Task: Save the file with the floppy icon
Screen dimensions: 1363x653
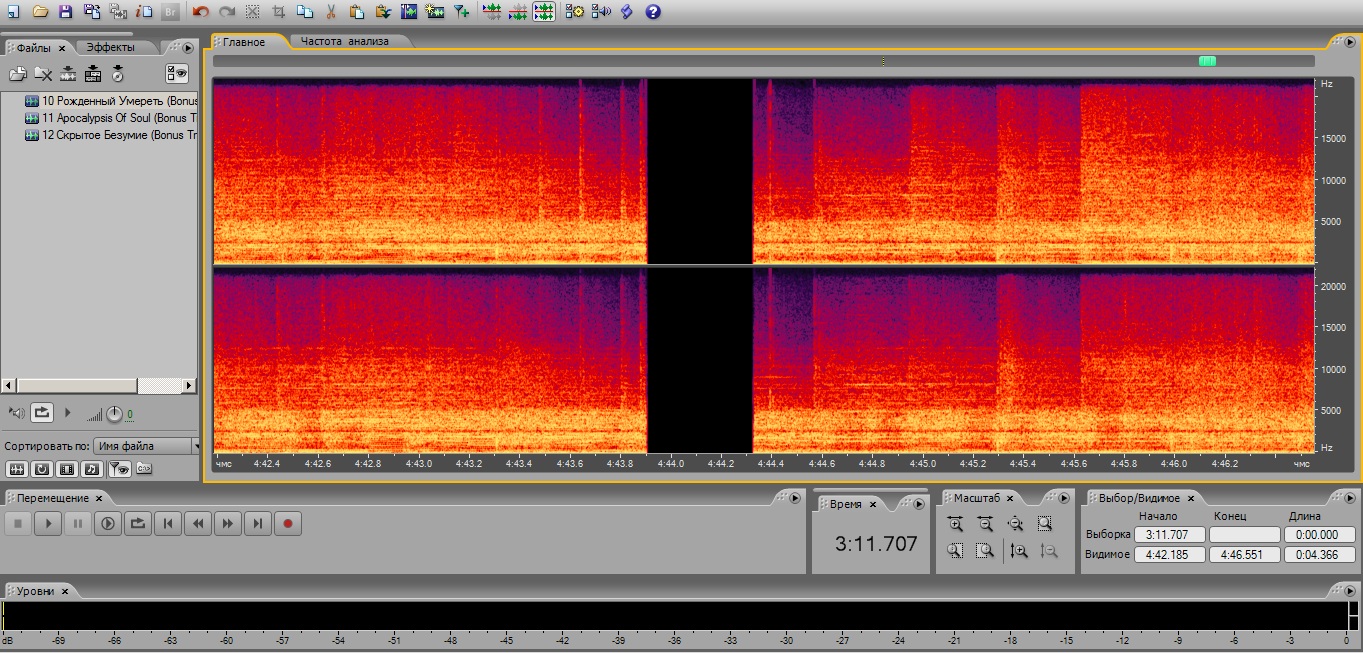Action: click(66, 12)
